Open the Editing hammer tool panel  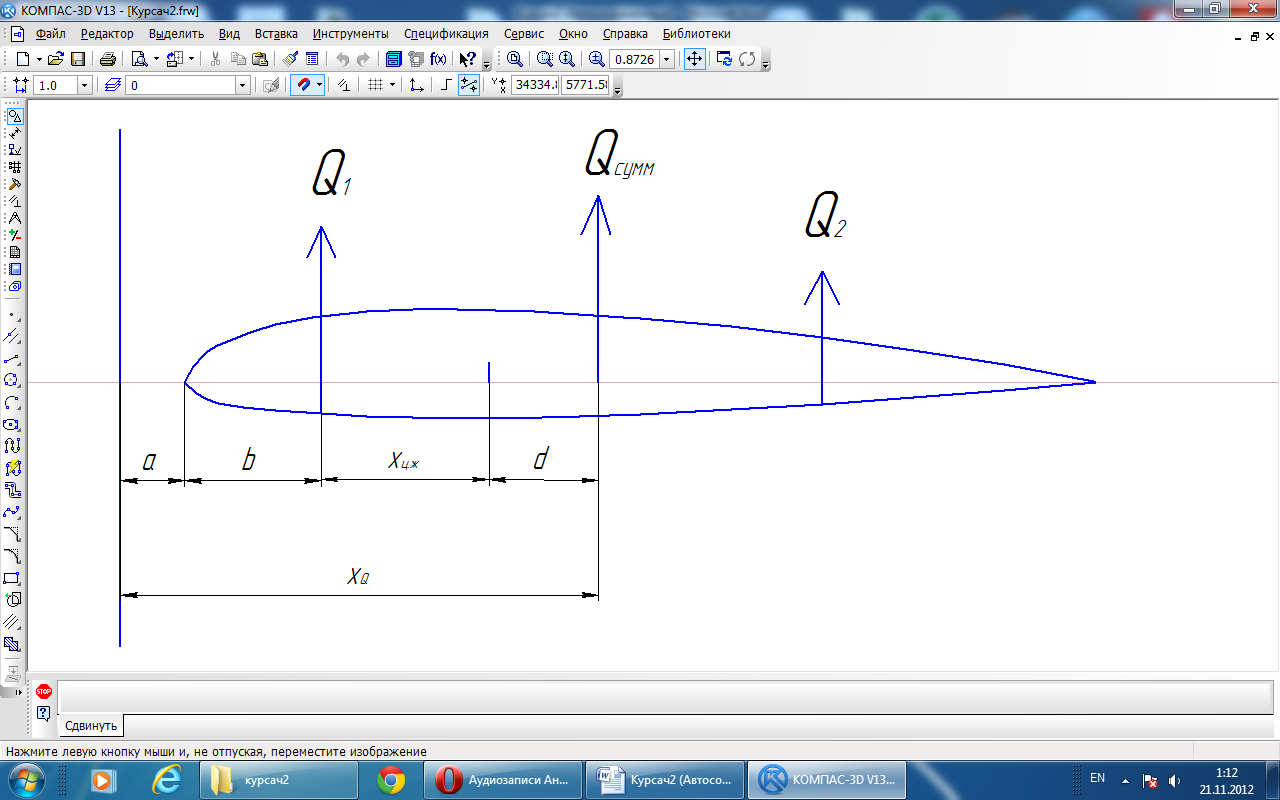pos(14,184)
